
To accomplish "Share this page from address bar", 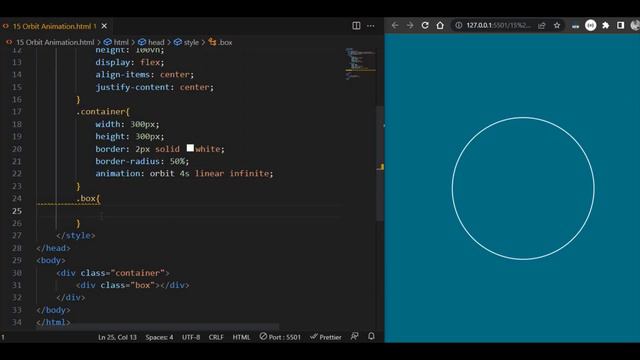I will coord(542,26).
